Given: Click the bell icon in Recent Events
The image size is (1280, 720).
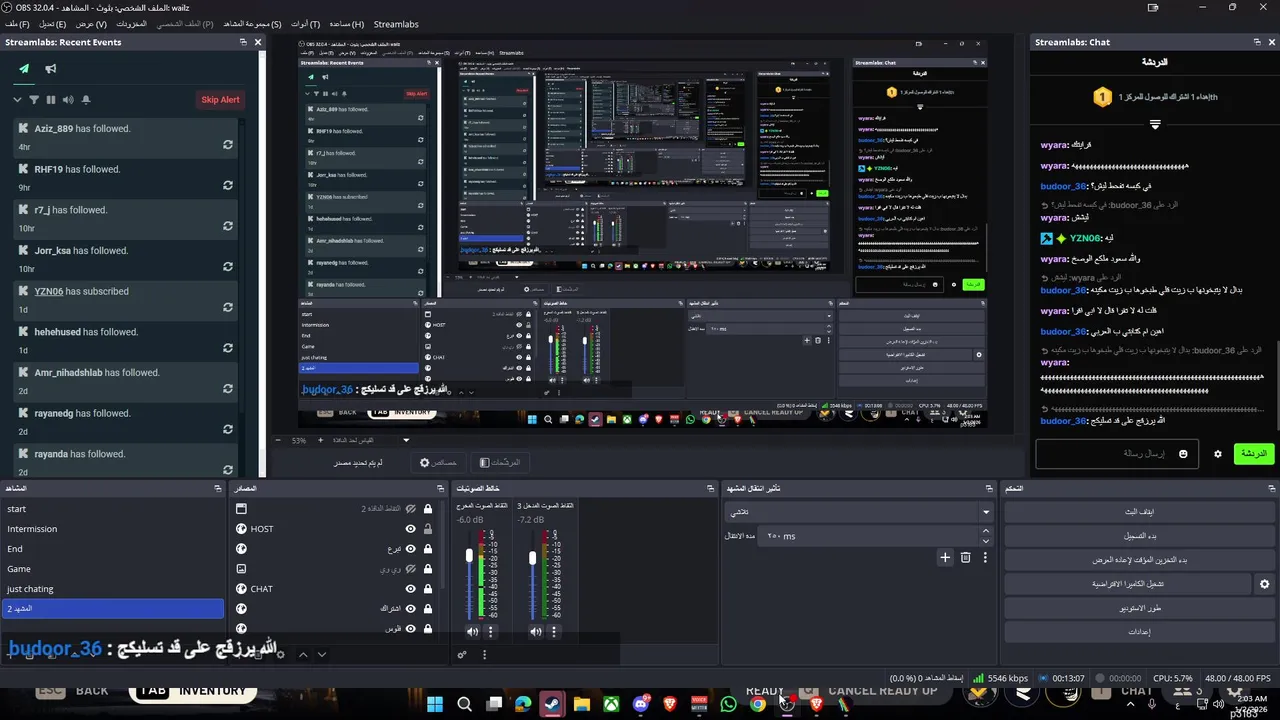Looking at the screenshot, I should pos(86,100).
